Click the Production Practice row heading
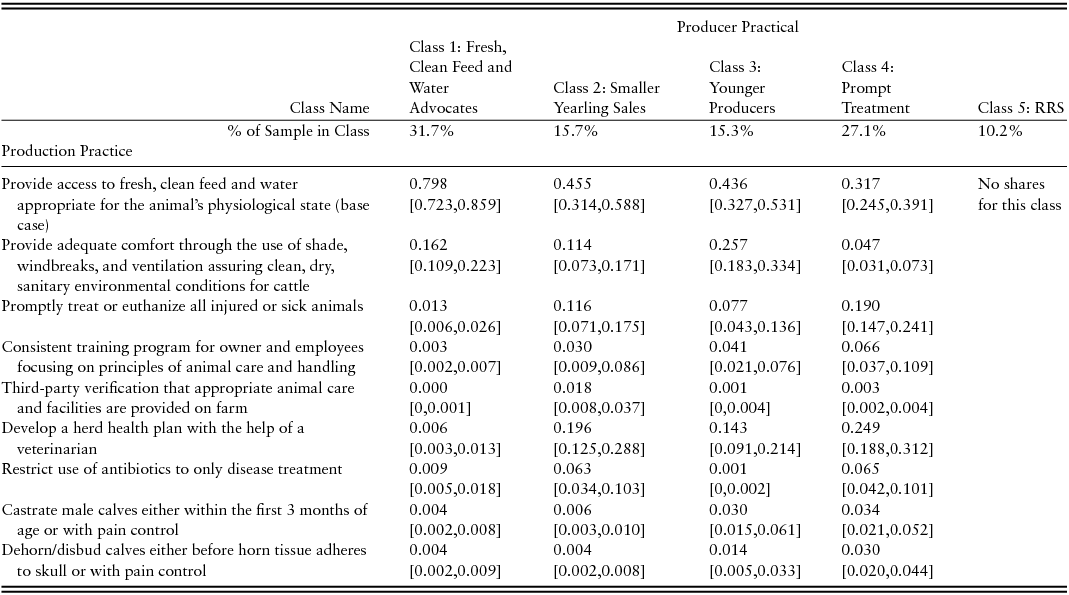Screen dimensions: 1069x595 tap(67, 151)
